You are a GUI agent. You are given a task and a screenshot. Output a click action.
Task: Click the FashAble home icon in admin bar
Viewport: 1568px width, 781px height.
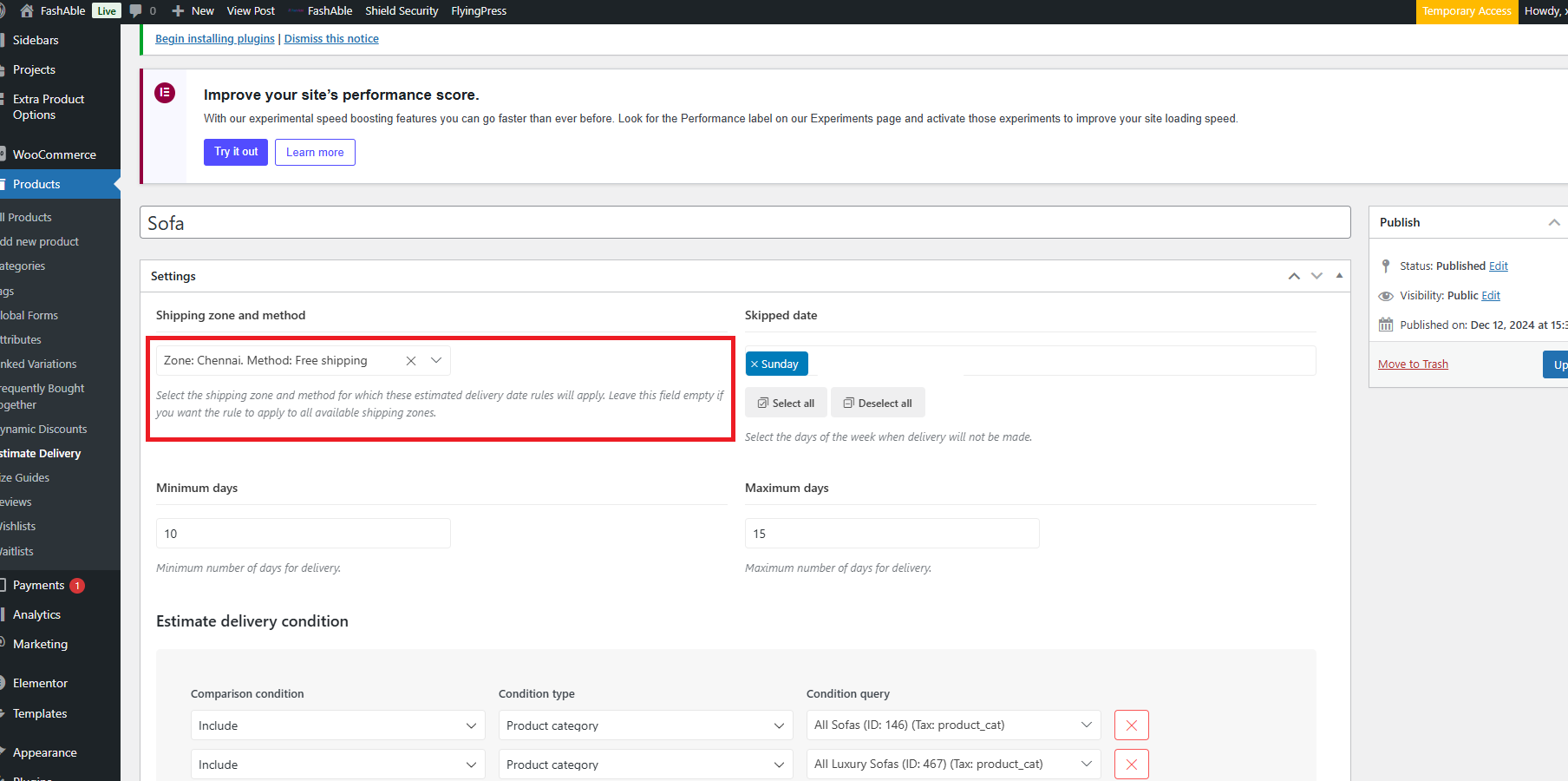(x=27, y=10)
